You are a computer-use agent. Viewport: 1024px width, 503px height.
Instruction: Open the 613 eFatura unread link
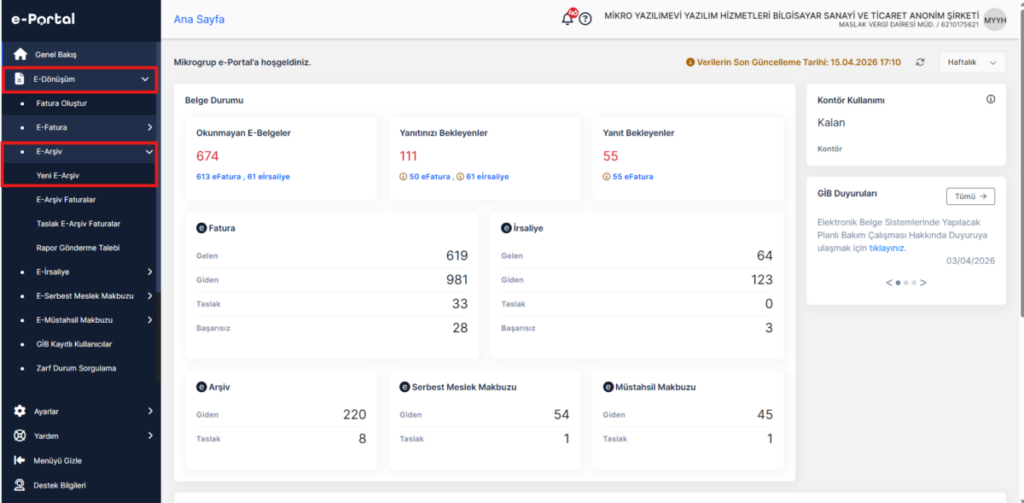tap(219, 176)
